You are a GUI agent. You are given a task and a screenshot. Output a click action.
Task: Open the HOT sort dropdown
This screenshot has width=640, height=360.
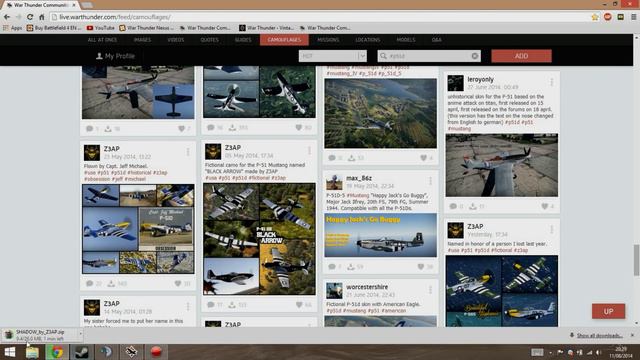point(332,56)
